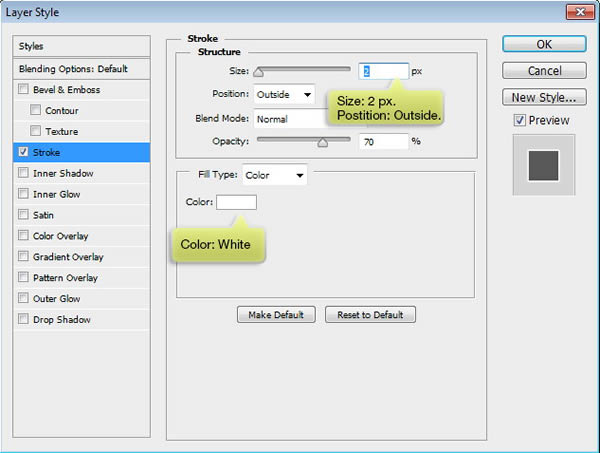Turn on the Texture checkbox
Image resolution: width=600 pixels, height=453 pixels.
point(37,132)
